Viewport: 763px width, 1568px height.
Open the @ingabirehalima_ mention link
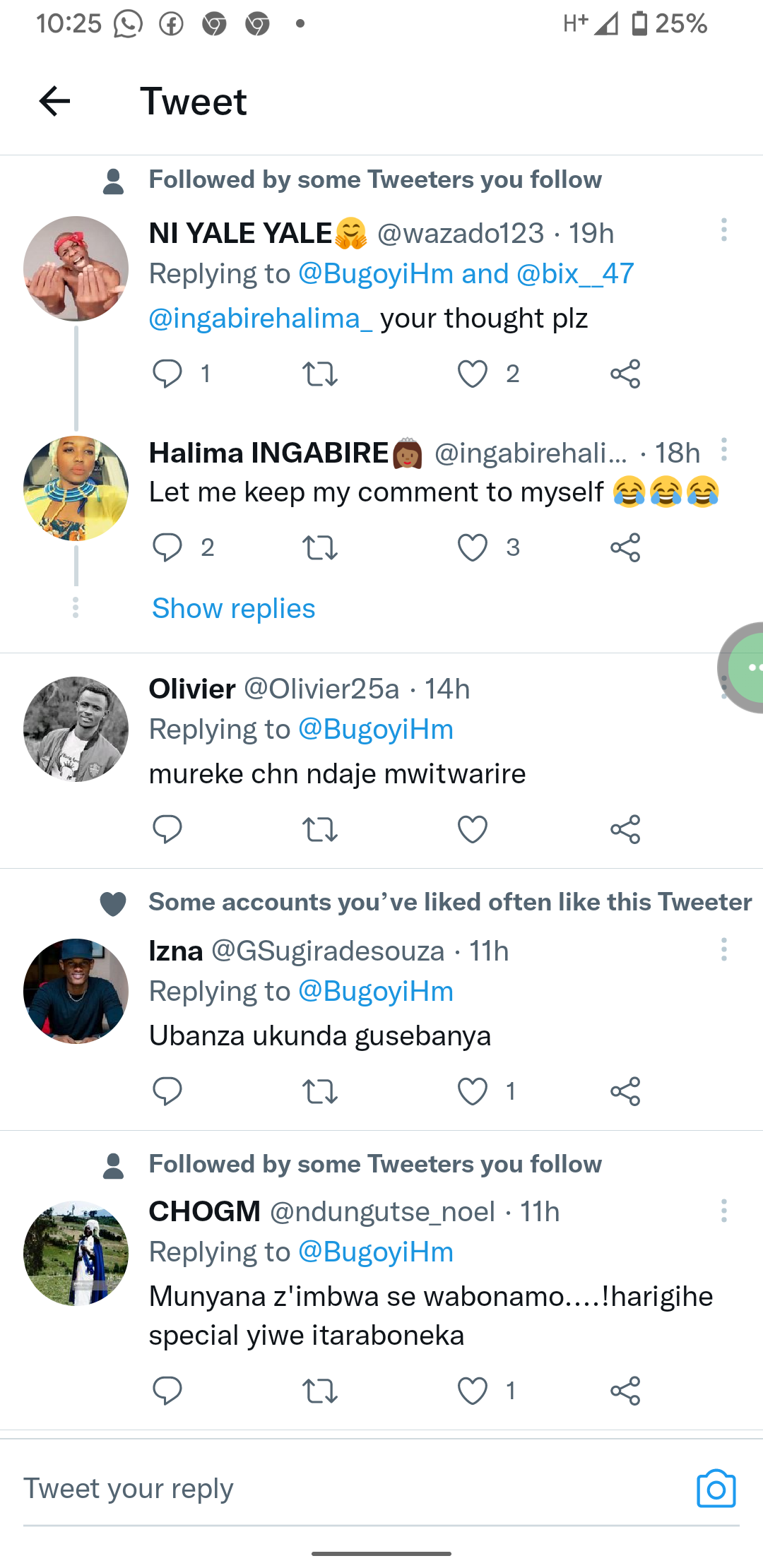click(260, 319)
